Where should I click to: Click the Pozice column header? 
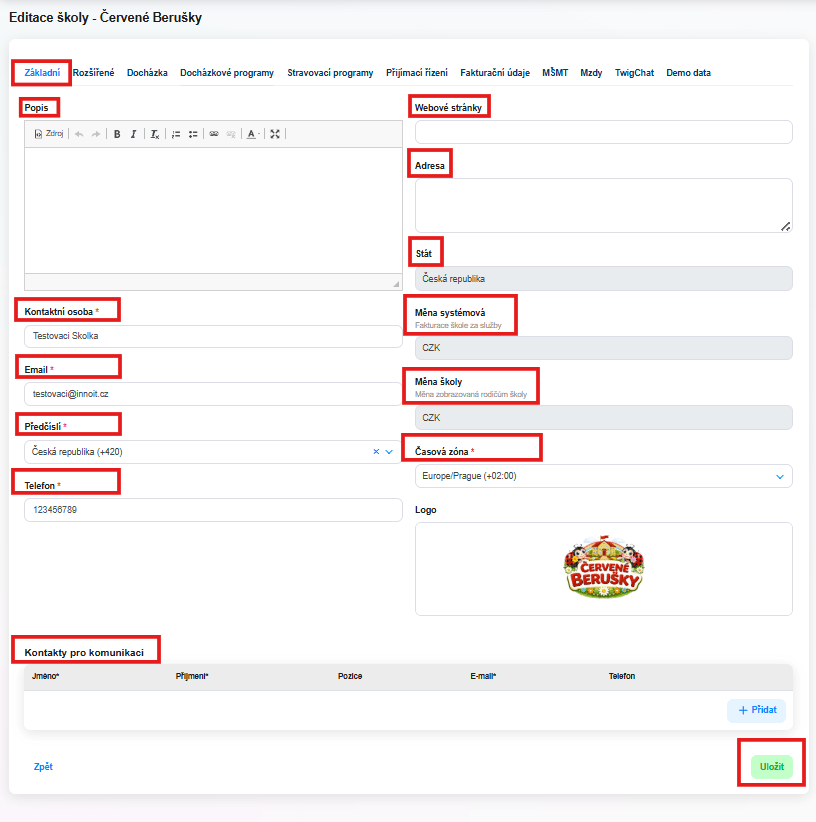pos(350,676)
